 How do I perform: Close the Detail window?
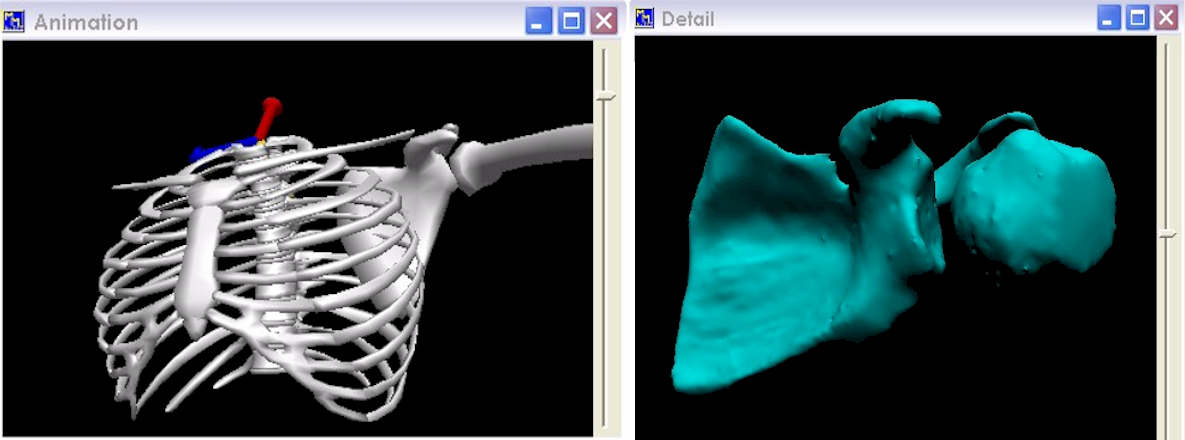[x=1166, y=18]
